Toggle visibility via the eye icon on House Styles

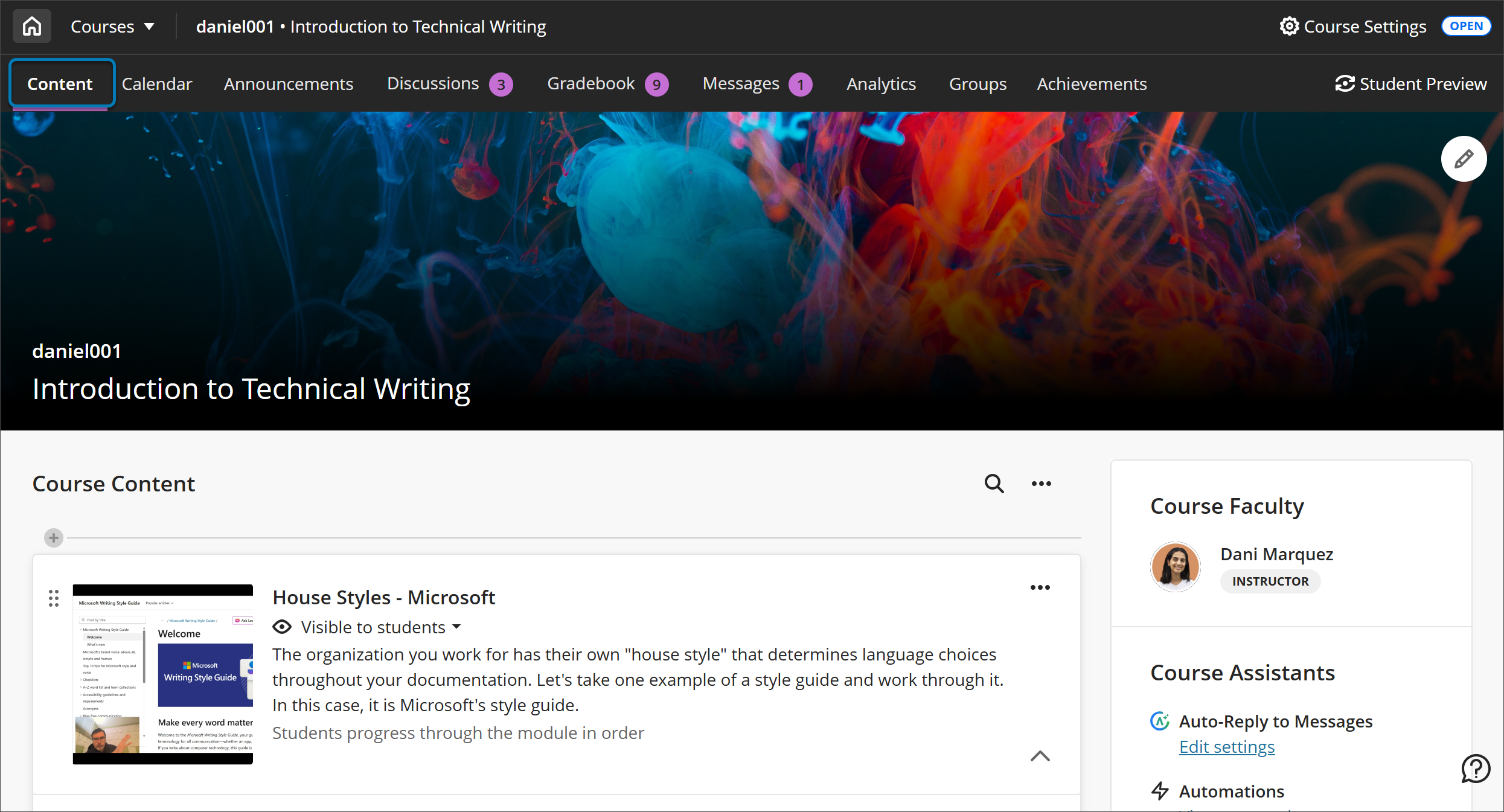click(x=281, y=627)
